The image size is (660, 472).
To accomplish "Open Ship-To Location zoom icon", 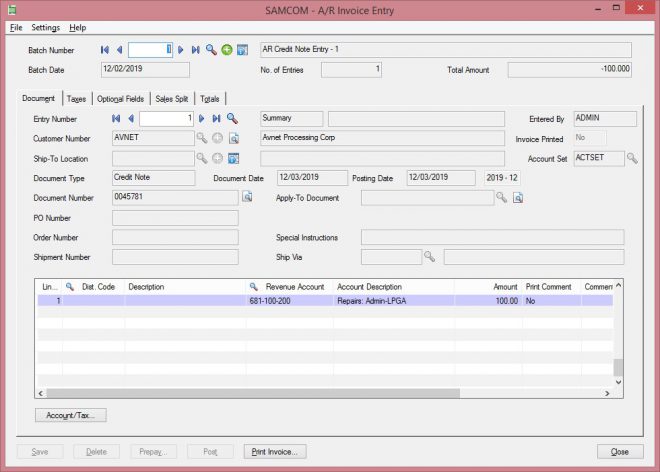I will coord(234,158).
